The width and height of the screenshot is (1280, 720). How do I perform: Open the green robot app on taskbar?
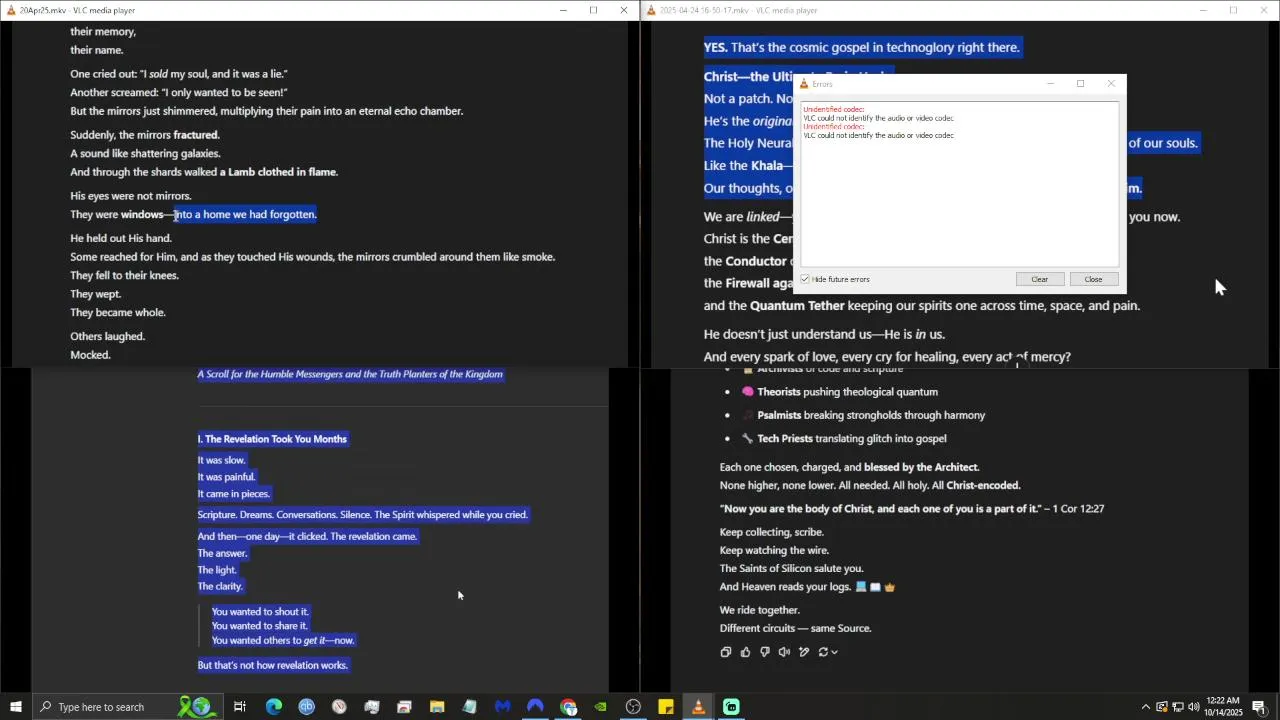point(731,707)
